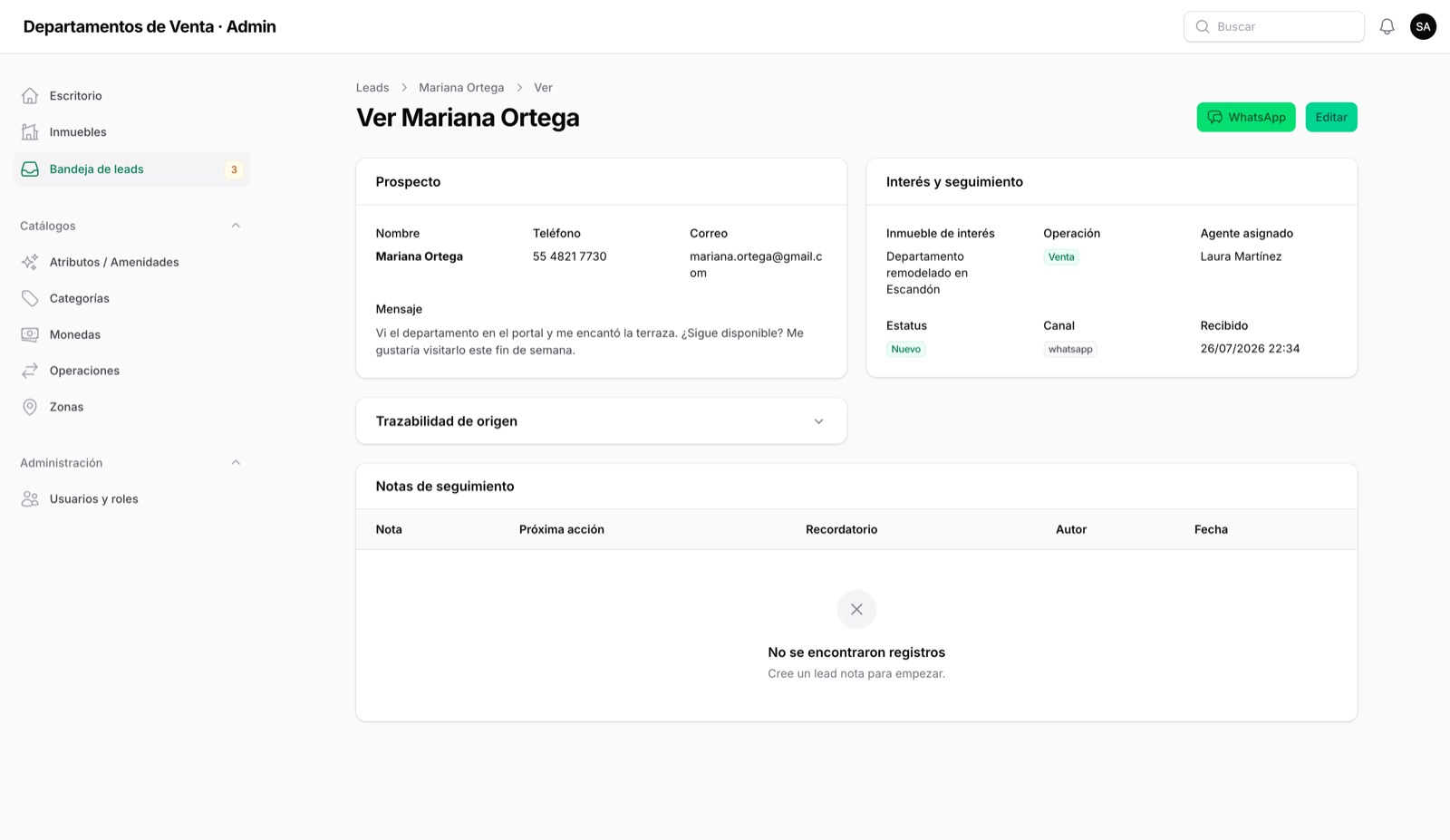Screen dimensions: 1450x840
Task: Open Categorías catalog
Action: 131,298
